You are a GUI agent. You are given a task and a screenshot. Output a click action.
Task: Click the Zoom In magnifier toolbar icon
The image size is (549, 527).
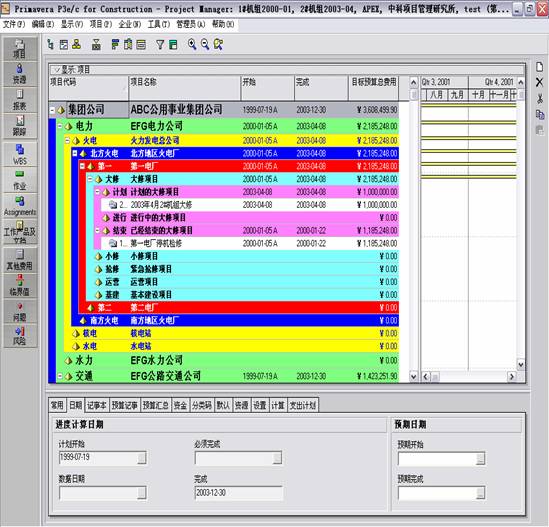(x=192, y=44)
